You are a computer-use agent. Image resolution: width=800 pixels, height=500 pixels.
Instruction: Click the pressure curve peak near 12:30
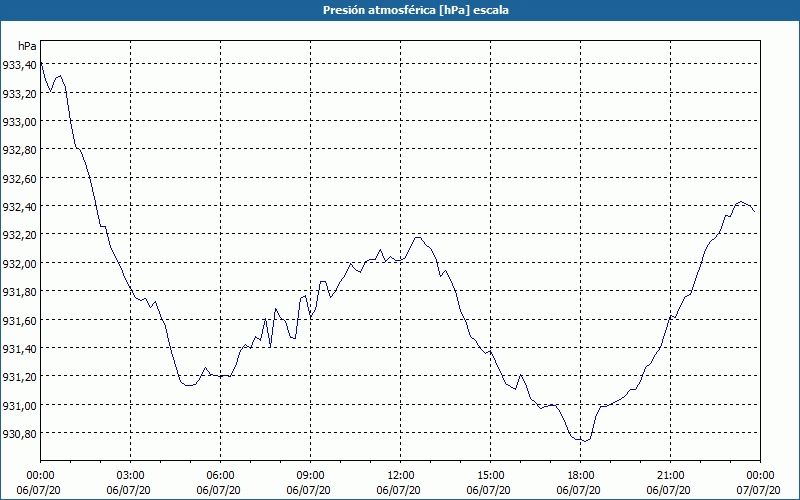tap(418, 237)
